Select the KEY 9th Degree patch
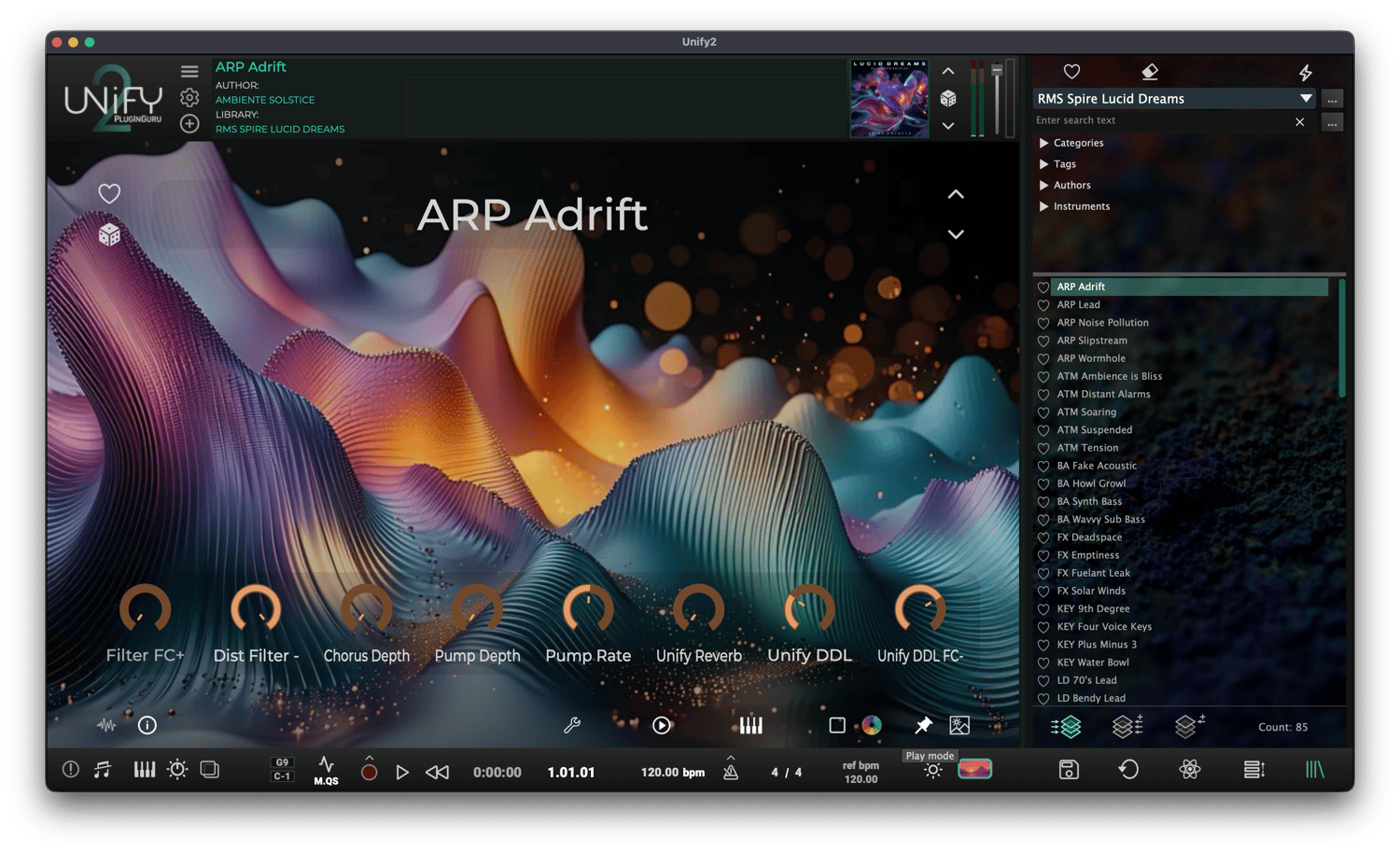Viewport: 1400px width, 852px height. (x=1093, y=609)
